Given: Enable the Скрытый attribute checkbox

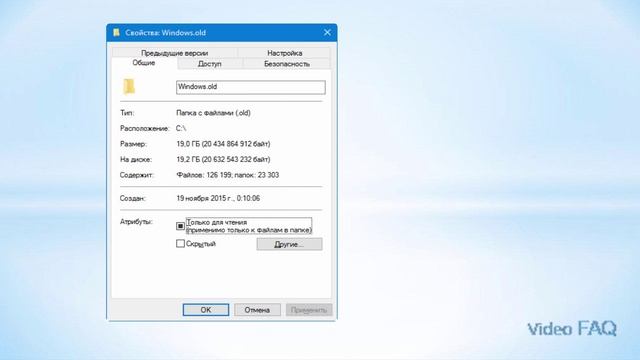Looking at the screenshot, I should tap(180, 244).
